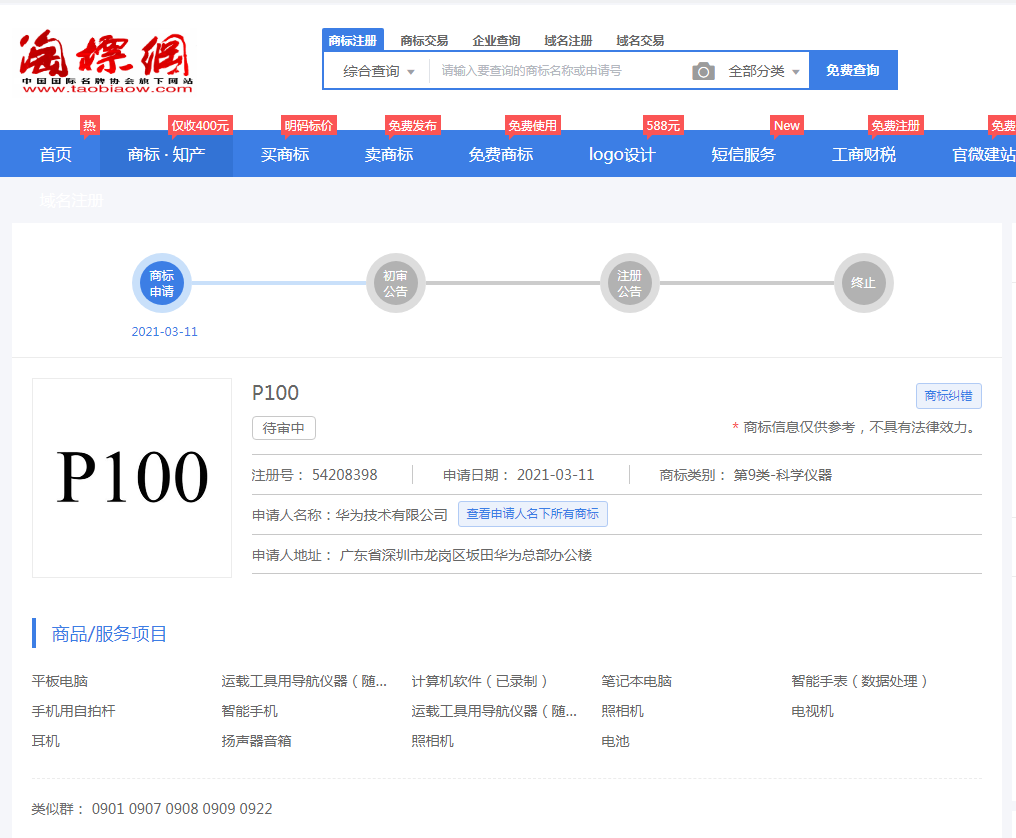The height and width of the screenshot is (838, 1016).
Task: Click the P100 trademark image thumbnail
Action: coord(132,478)
